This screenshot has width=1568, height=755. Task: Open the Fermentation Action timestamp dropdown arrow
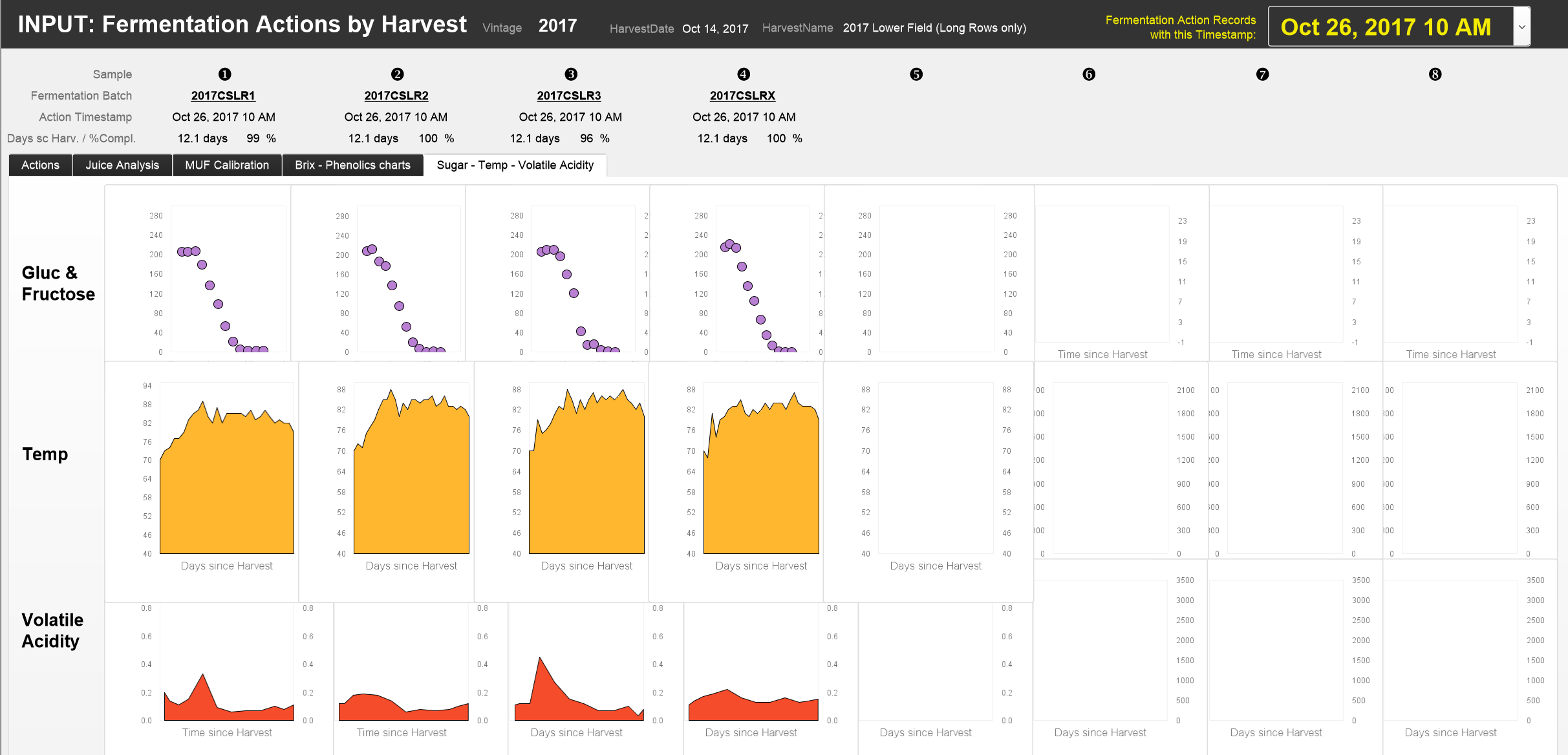(1522, 27)
